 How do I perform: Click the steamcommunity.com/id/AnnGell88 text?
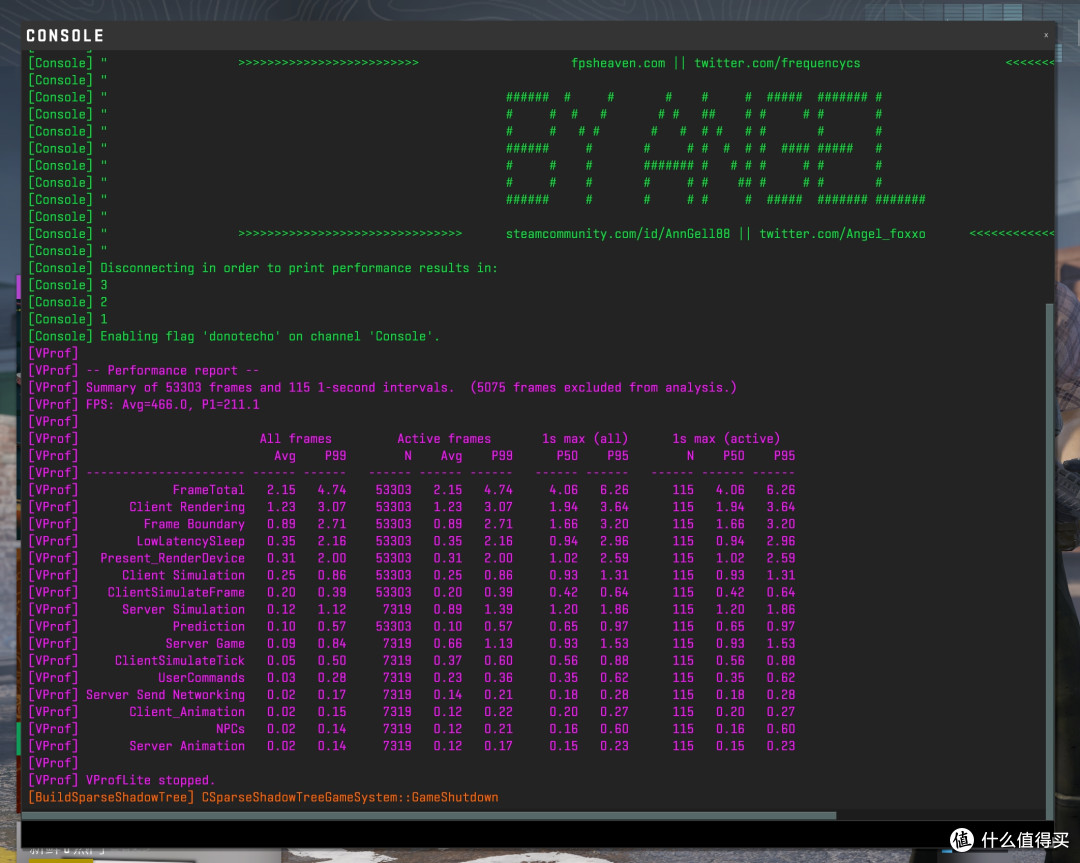click(618, 234)
